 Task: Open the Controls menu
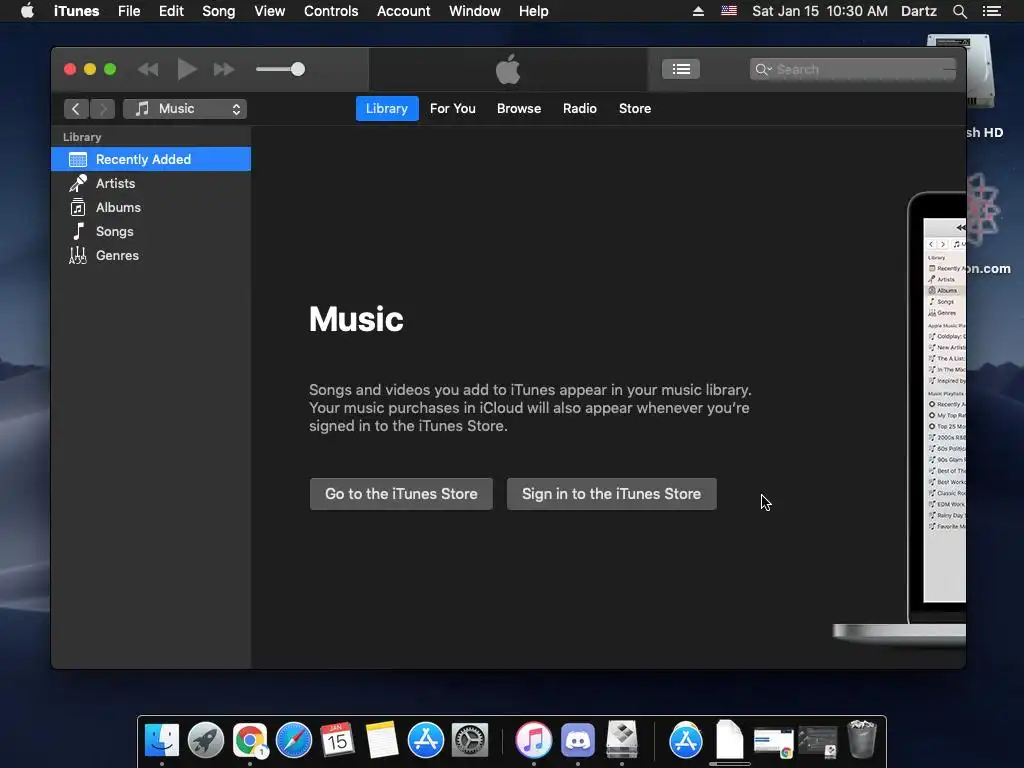pos(331,11)
